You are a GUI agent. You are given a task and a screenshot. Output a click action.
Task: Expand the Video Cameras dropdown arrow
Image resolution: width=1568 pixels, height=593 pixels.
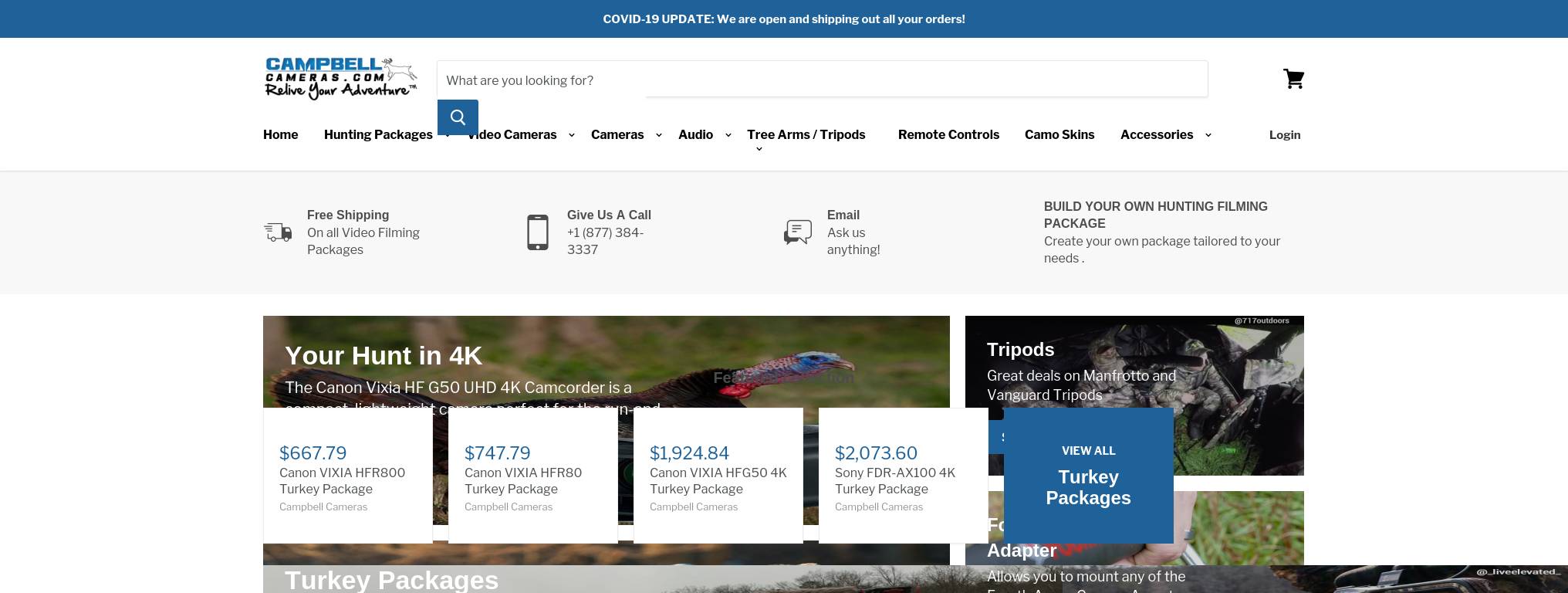(x=572, y=135)
